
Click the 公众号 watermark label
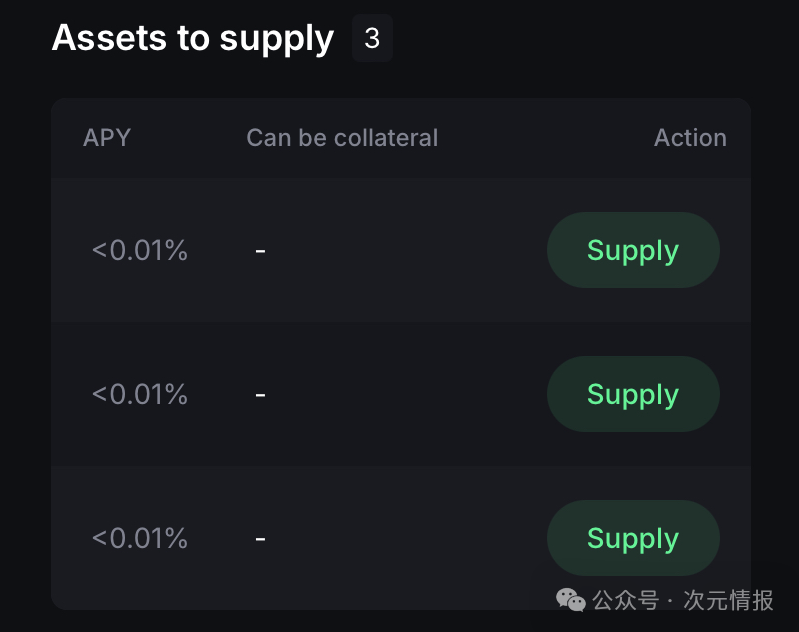pyautogui.click(x=626, y=600)
